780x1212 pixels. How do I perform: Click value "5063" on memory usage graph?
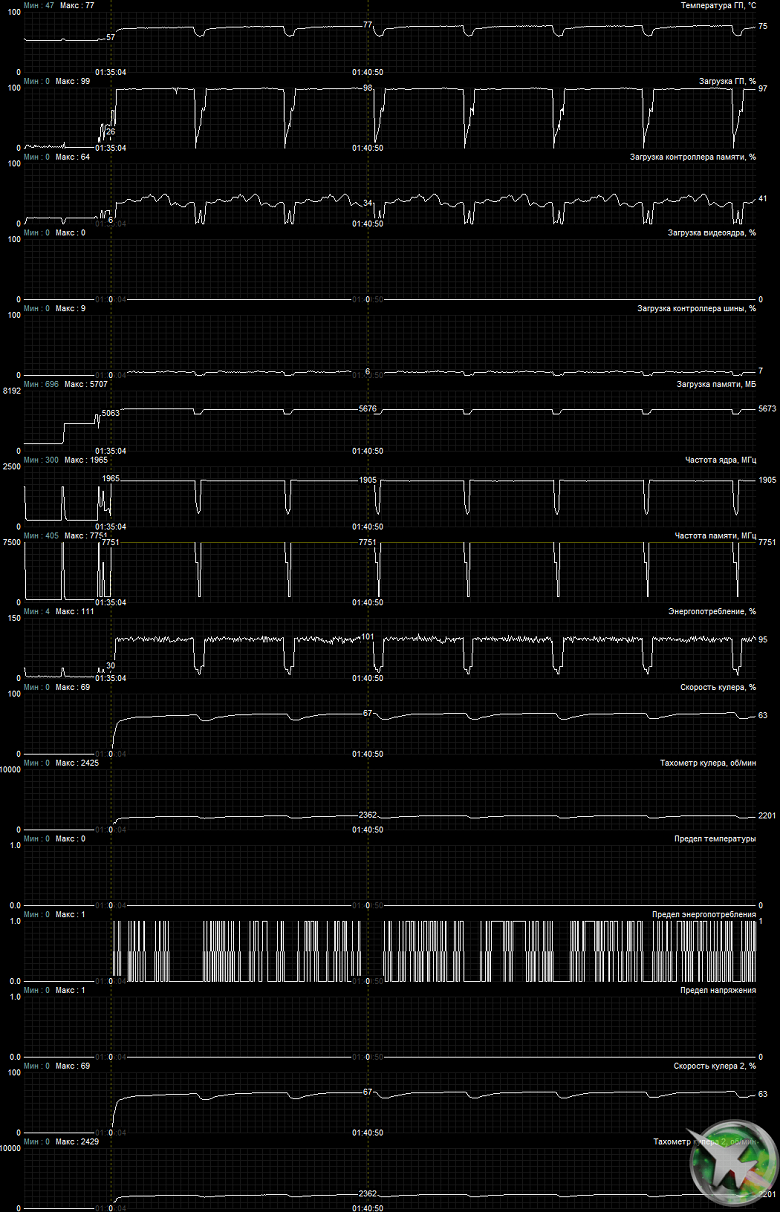click(111, 412)
